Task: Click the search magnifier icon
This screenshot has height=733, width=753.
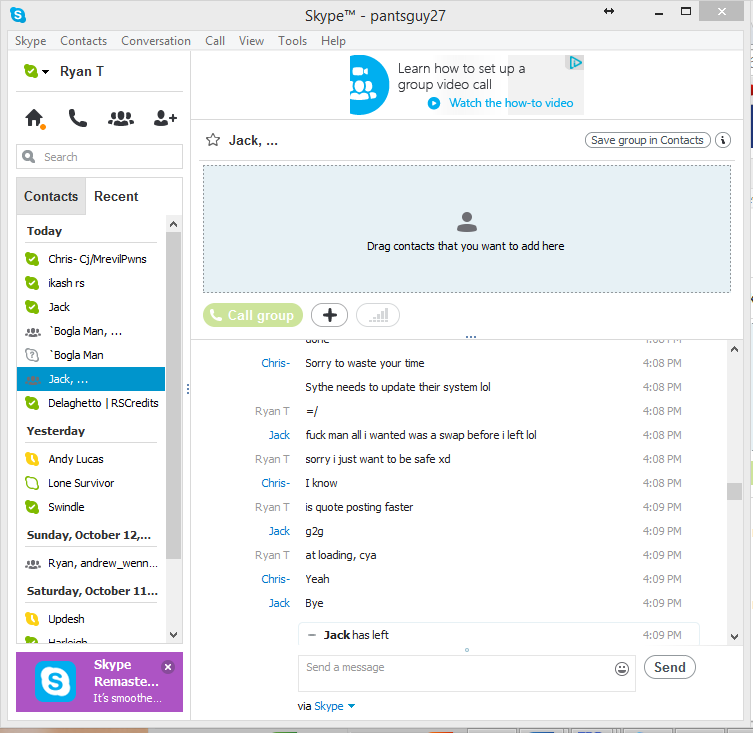Action: (28, 157)
